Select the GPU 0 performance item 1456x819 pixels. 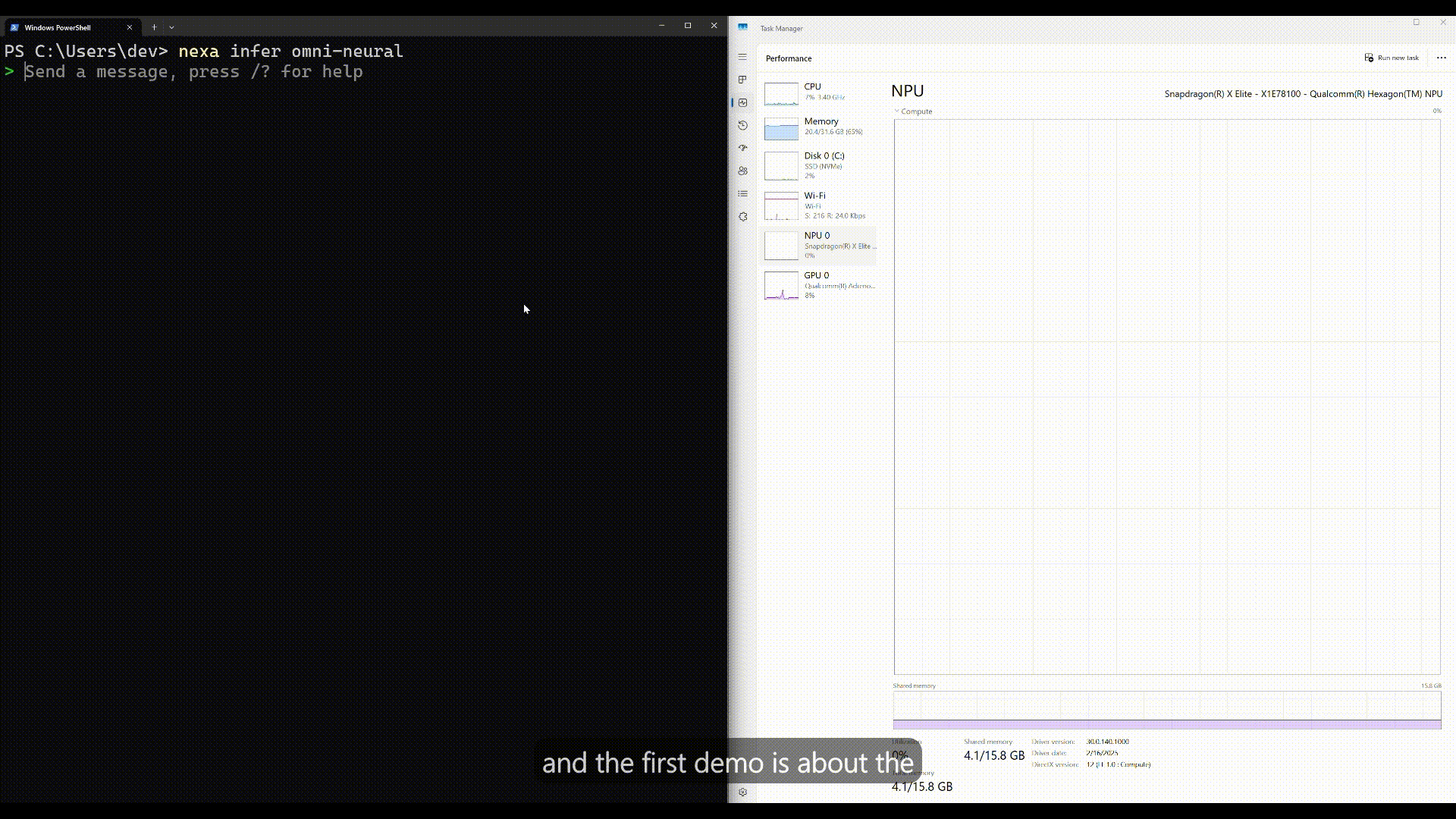pyautogui.click(x=819, y=285)
